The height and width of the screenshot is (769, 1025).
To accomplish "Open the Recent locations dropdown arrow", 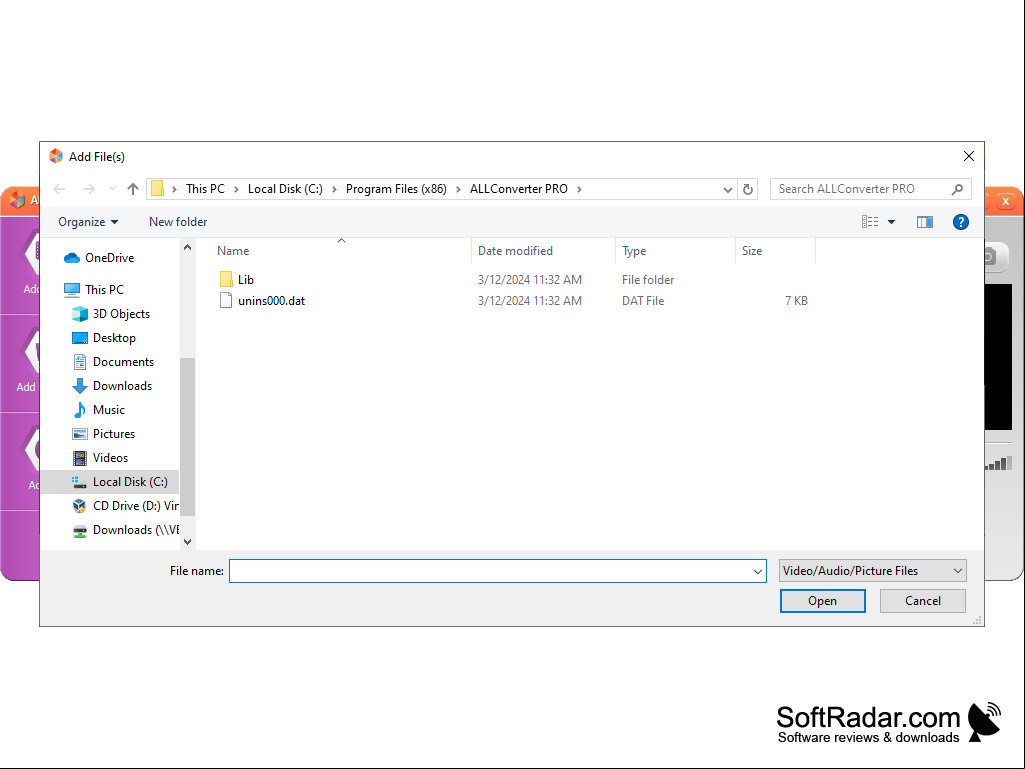I will point(112,189).
